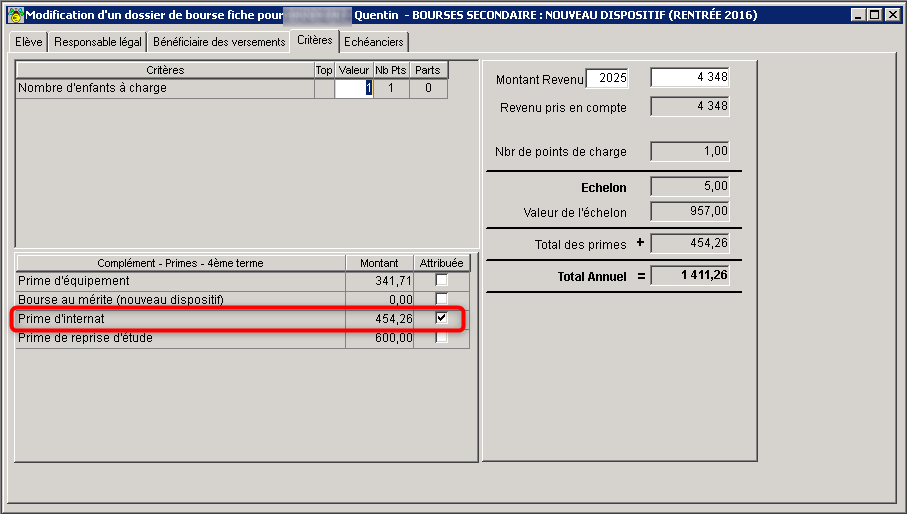Open the Bénéficiaire des versements tab
This screenshot has height=514, width=907.
click(x=219, y=42)
